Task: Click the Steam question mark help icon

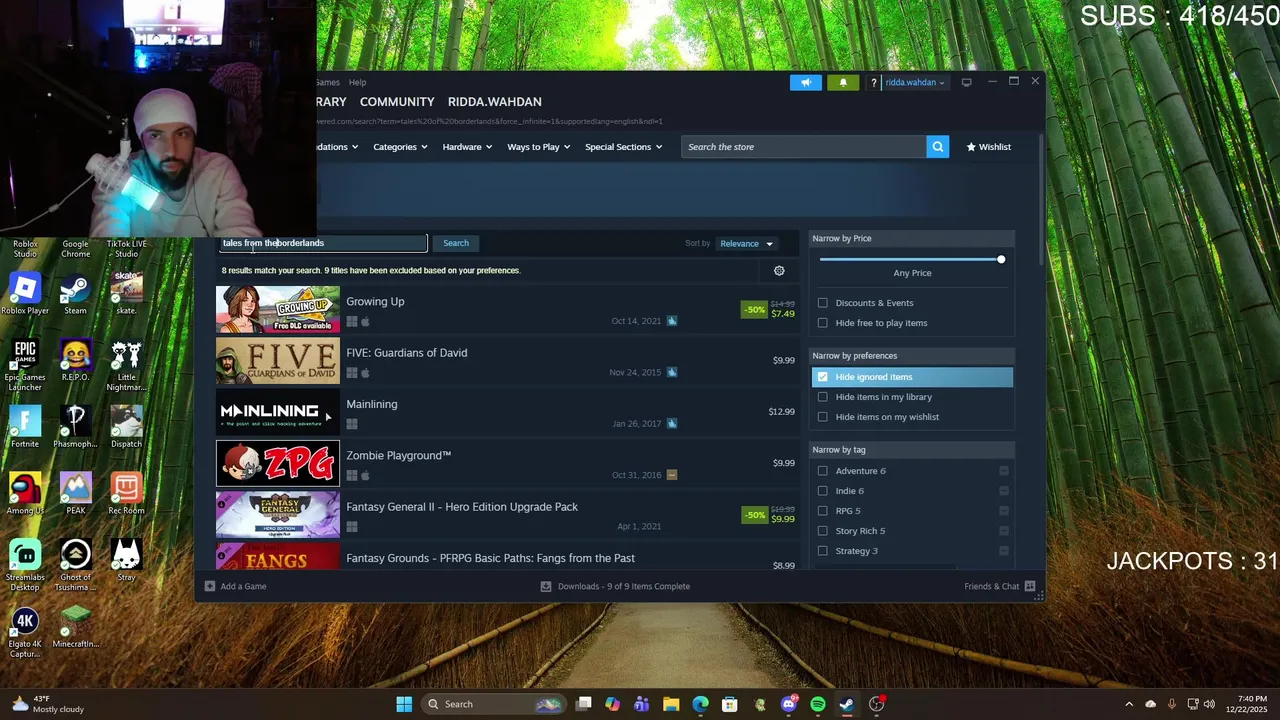Action: tap(874, 83)
